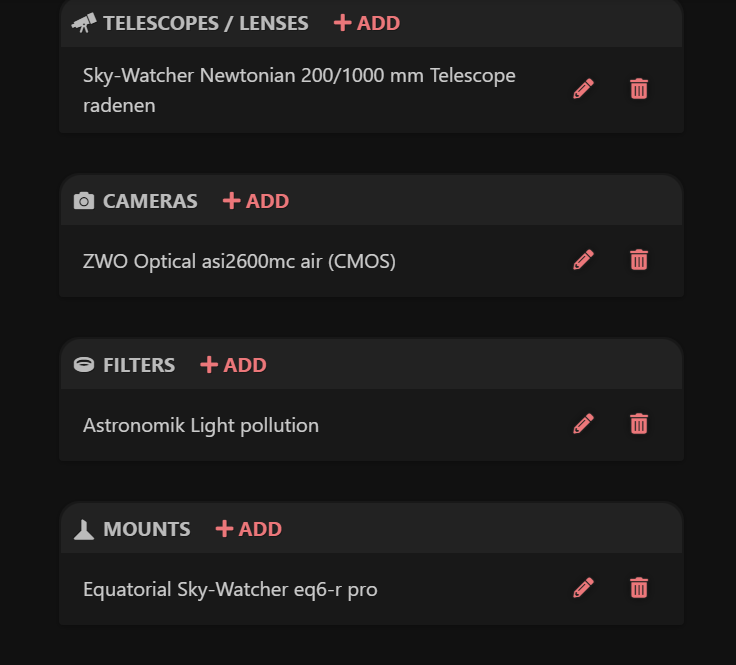Select the Equatorial Sky-Watcher eq6-r pro text
The image size is (736, 665).
tap(230, 589)
